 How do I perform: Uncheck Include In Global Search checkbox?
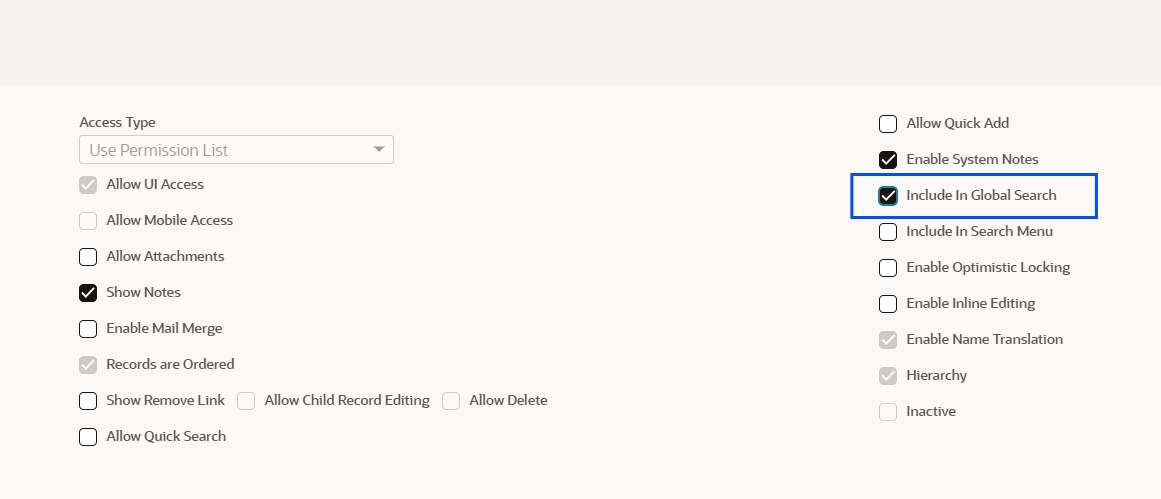[x=888, y=196]
